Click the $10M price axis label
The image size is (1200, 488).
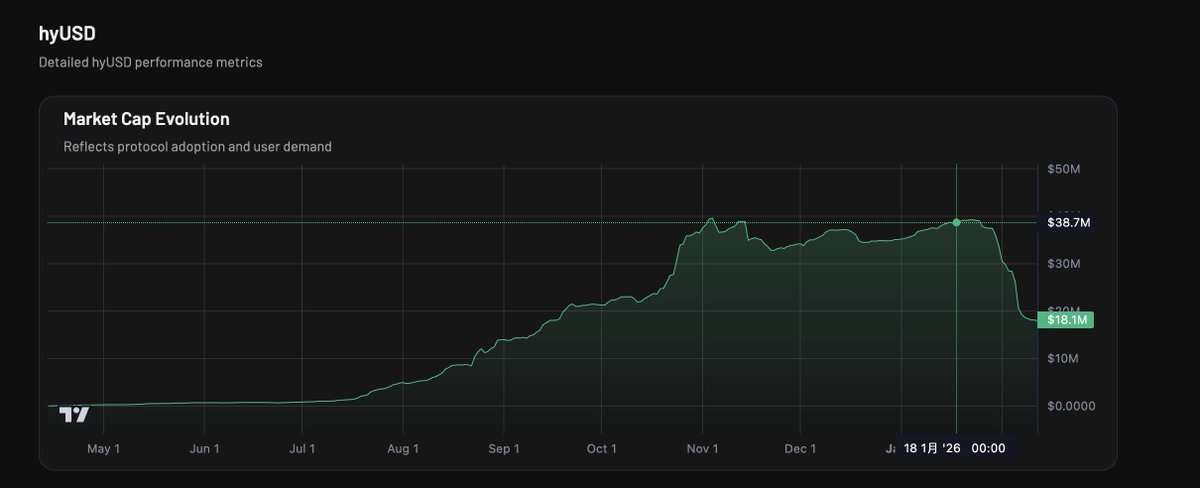point(1064,358)
